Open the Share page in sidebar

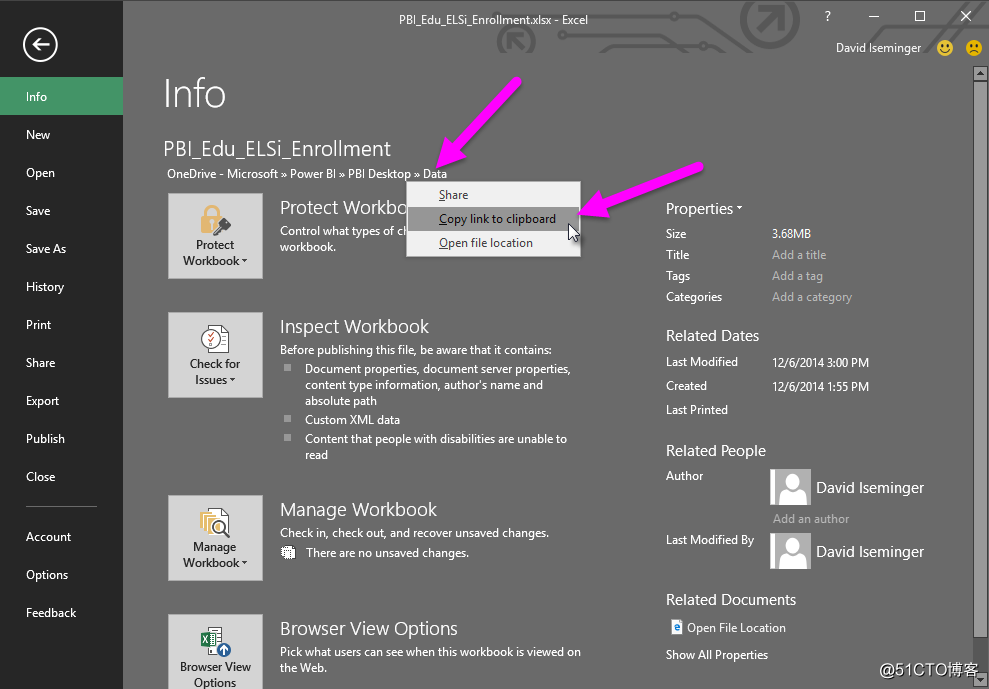[x=61, y=363]
